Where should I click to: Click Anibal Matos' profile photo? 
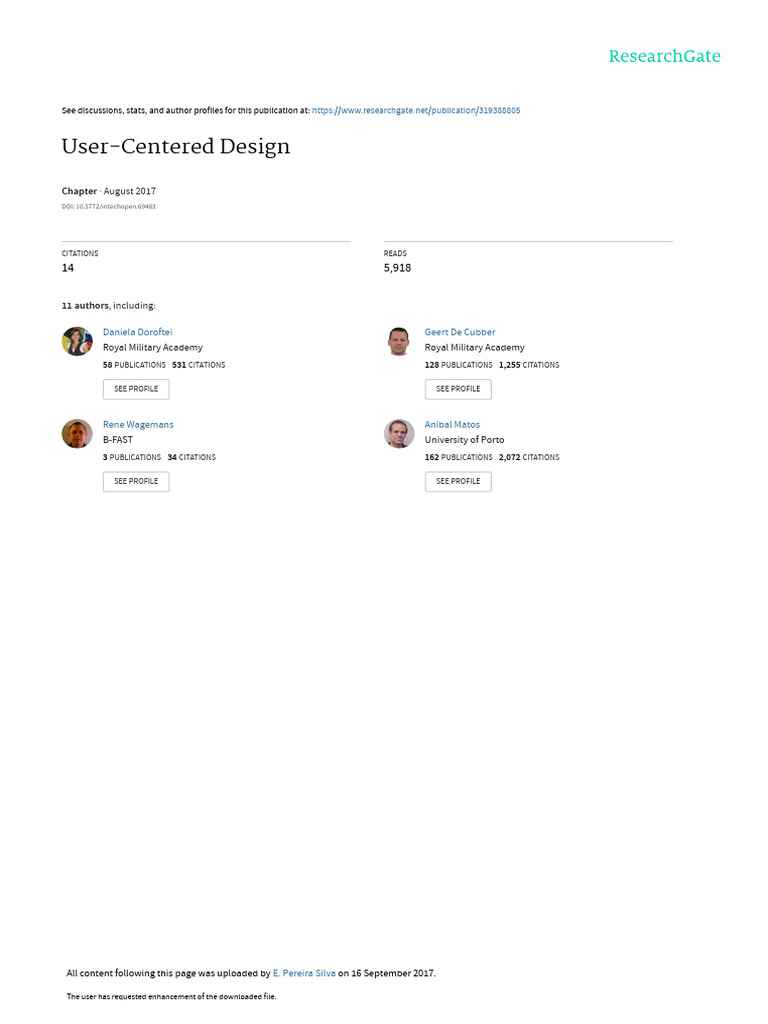399,433
